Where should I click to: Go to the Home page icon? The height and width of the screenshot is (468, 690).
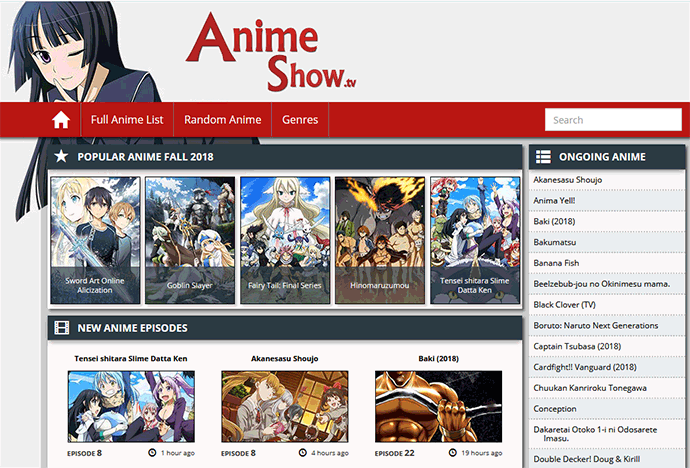tap(61, 120)
